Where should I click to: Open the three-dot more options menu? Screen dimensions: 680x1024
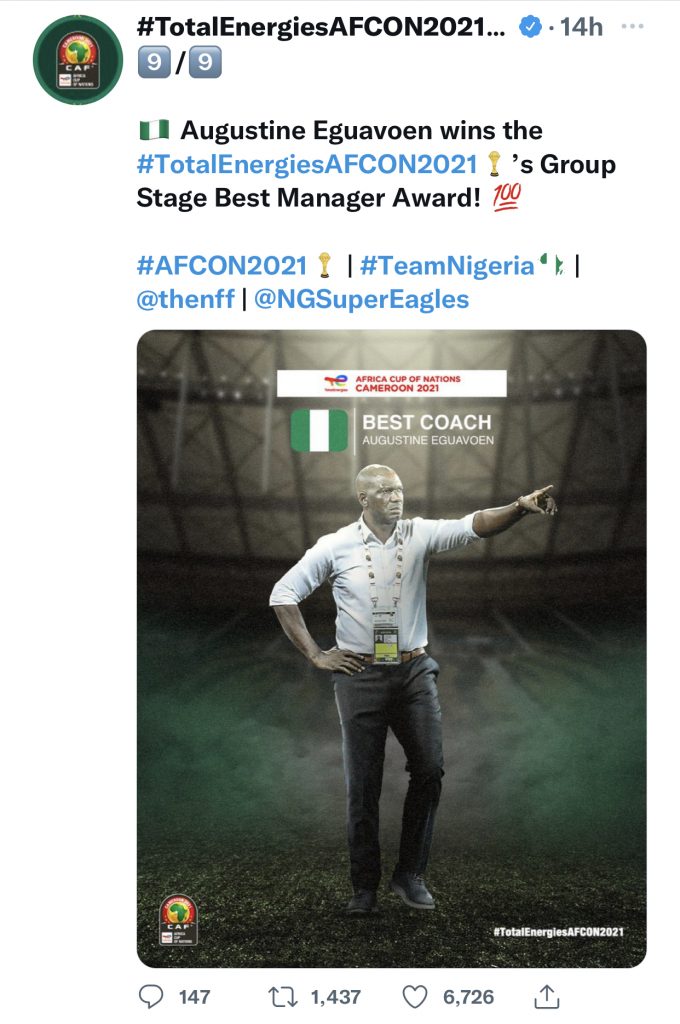tap(632, 27)
